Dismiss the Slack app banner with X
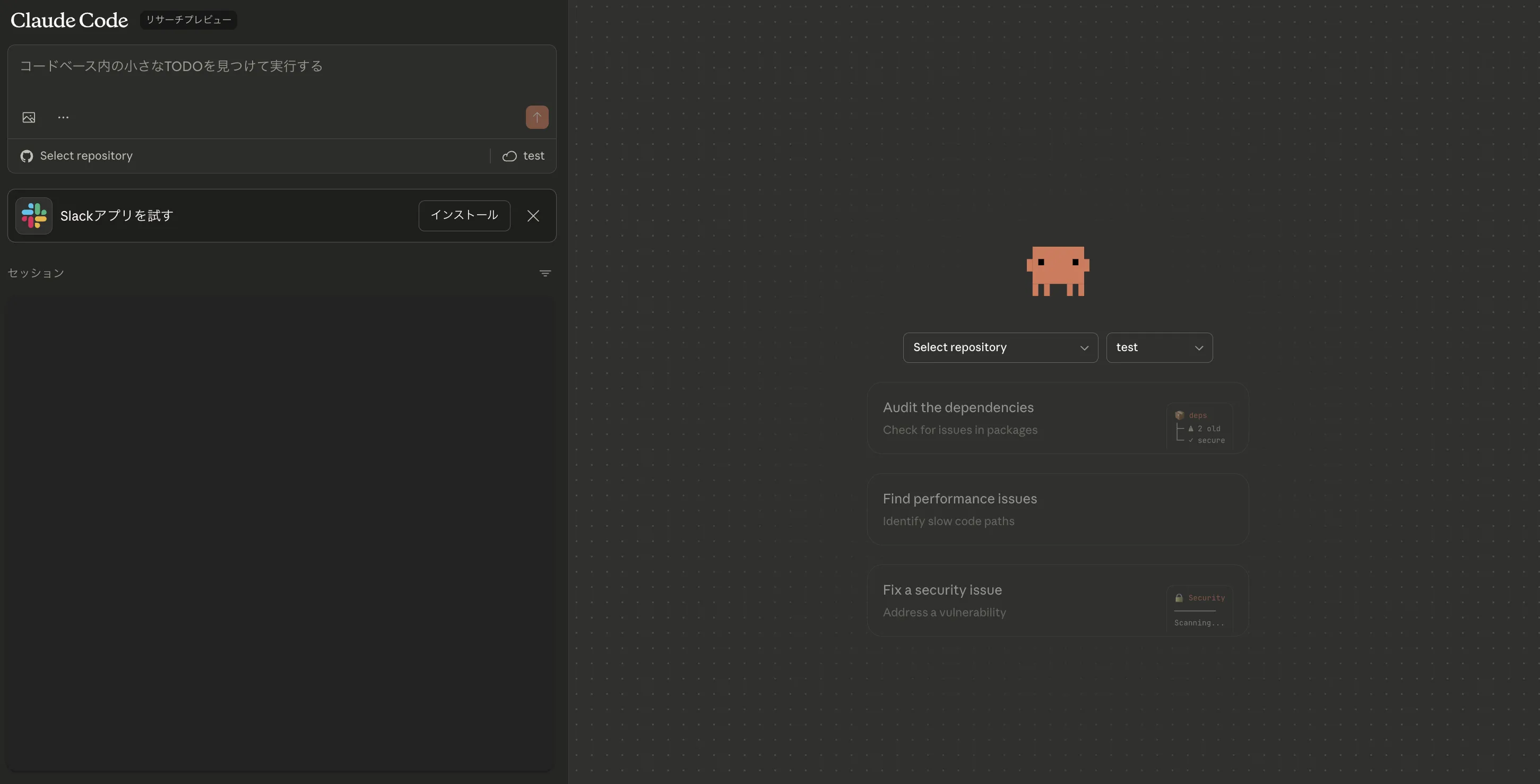Viewport: 1540px width, 784px height. (x=533, y=216)
